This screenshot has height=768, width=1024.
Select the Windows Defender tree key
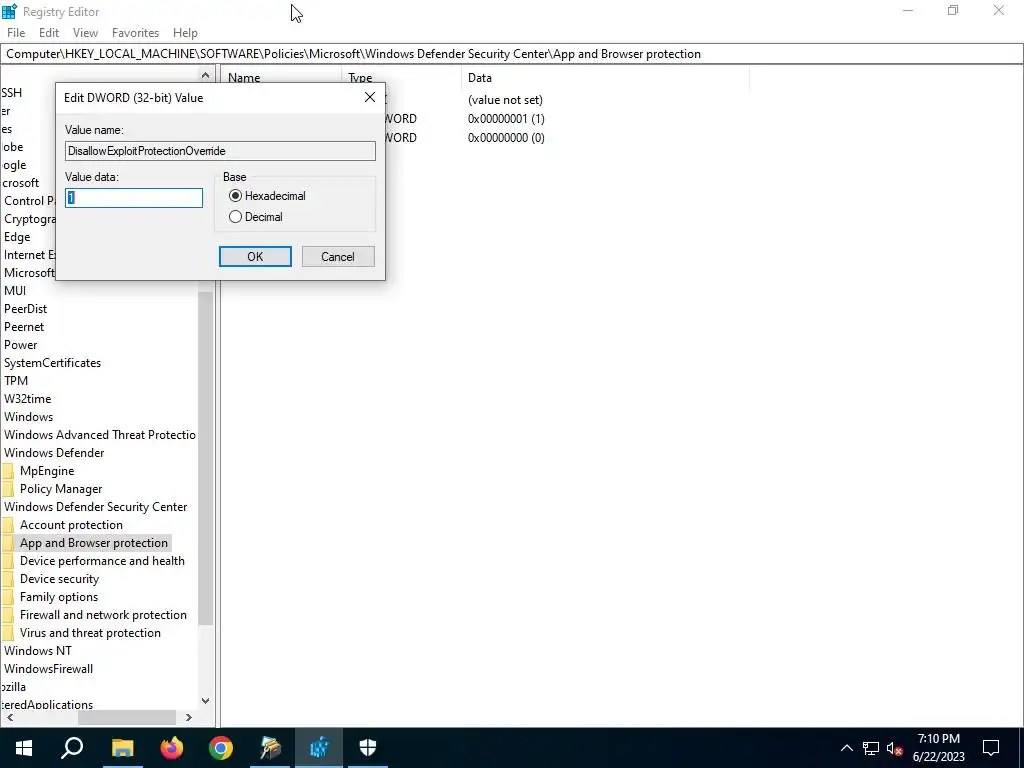54,453
